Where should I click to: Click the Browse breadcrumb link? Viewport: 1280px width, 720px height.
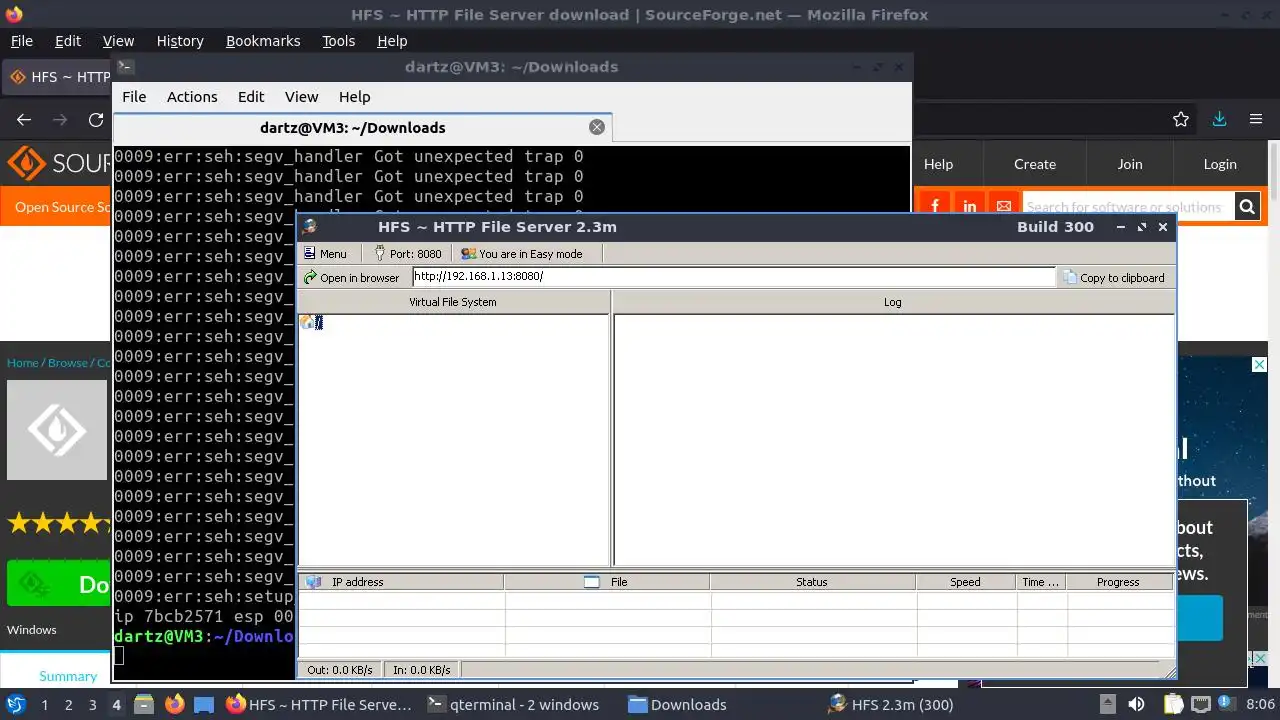(x=68, y=363)
